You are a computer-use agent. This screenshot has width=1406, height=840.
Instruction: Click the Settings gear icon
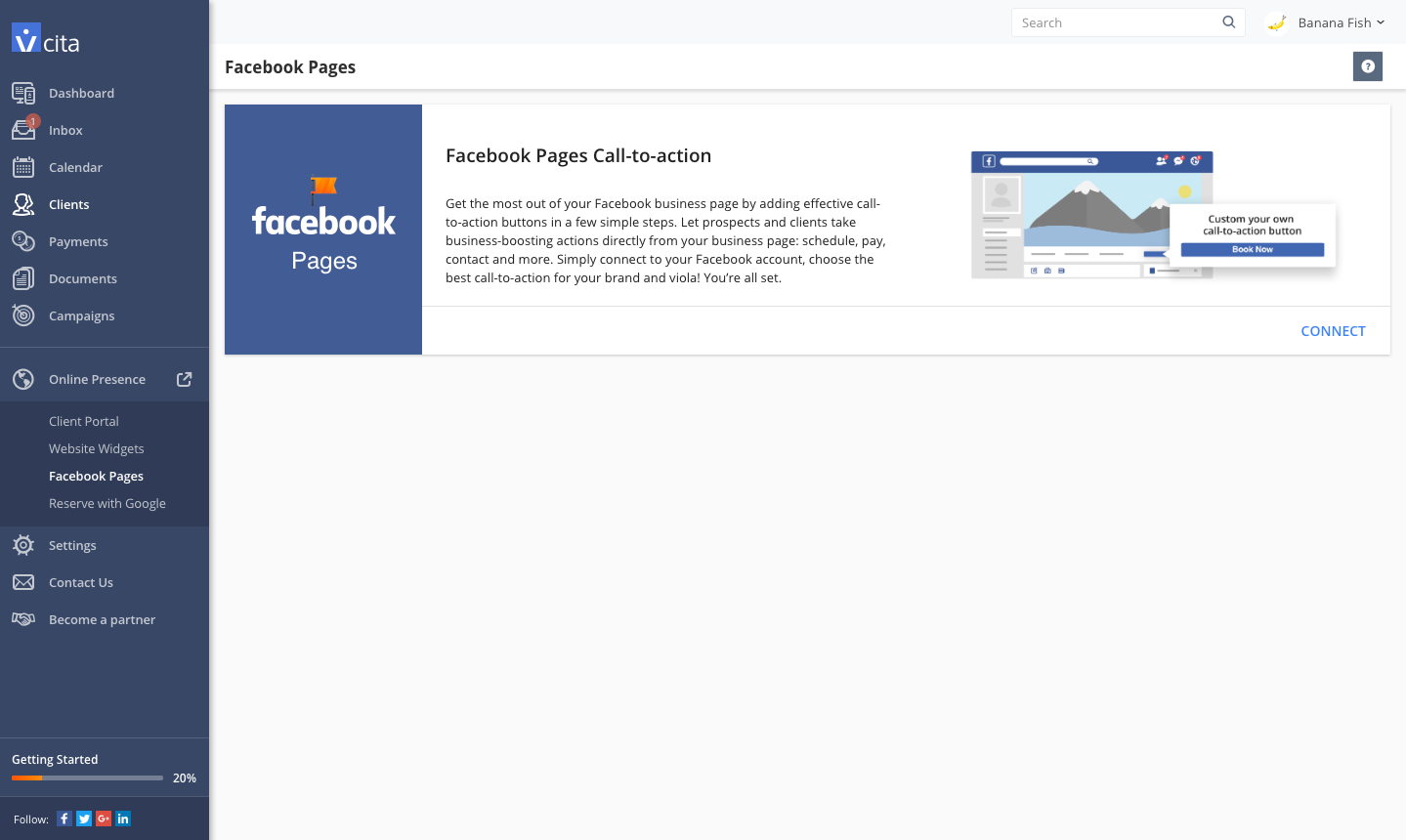coord(23,545)
